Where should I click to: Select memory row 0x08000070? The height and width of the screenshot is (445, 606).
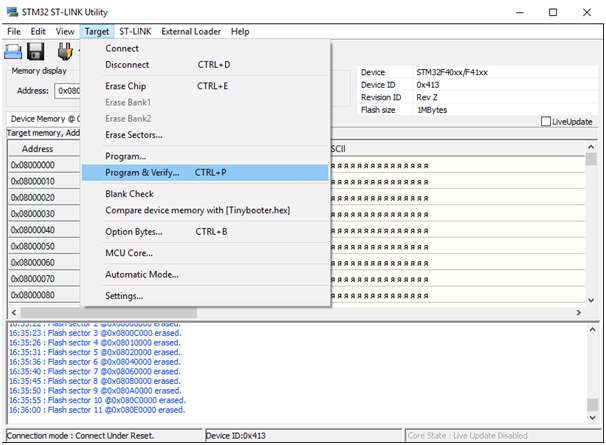point(44,279)
